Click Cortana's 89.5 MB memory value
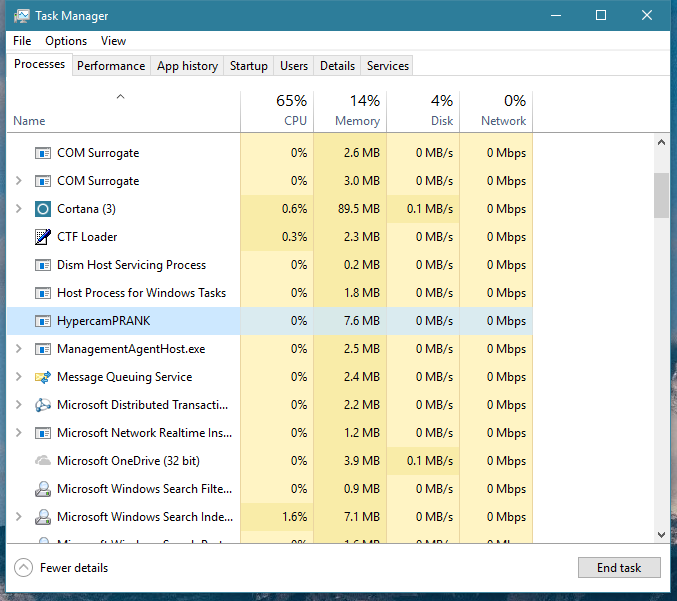The height and width of the screenshot is (601, 677). click(x=359, y=209)
